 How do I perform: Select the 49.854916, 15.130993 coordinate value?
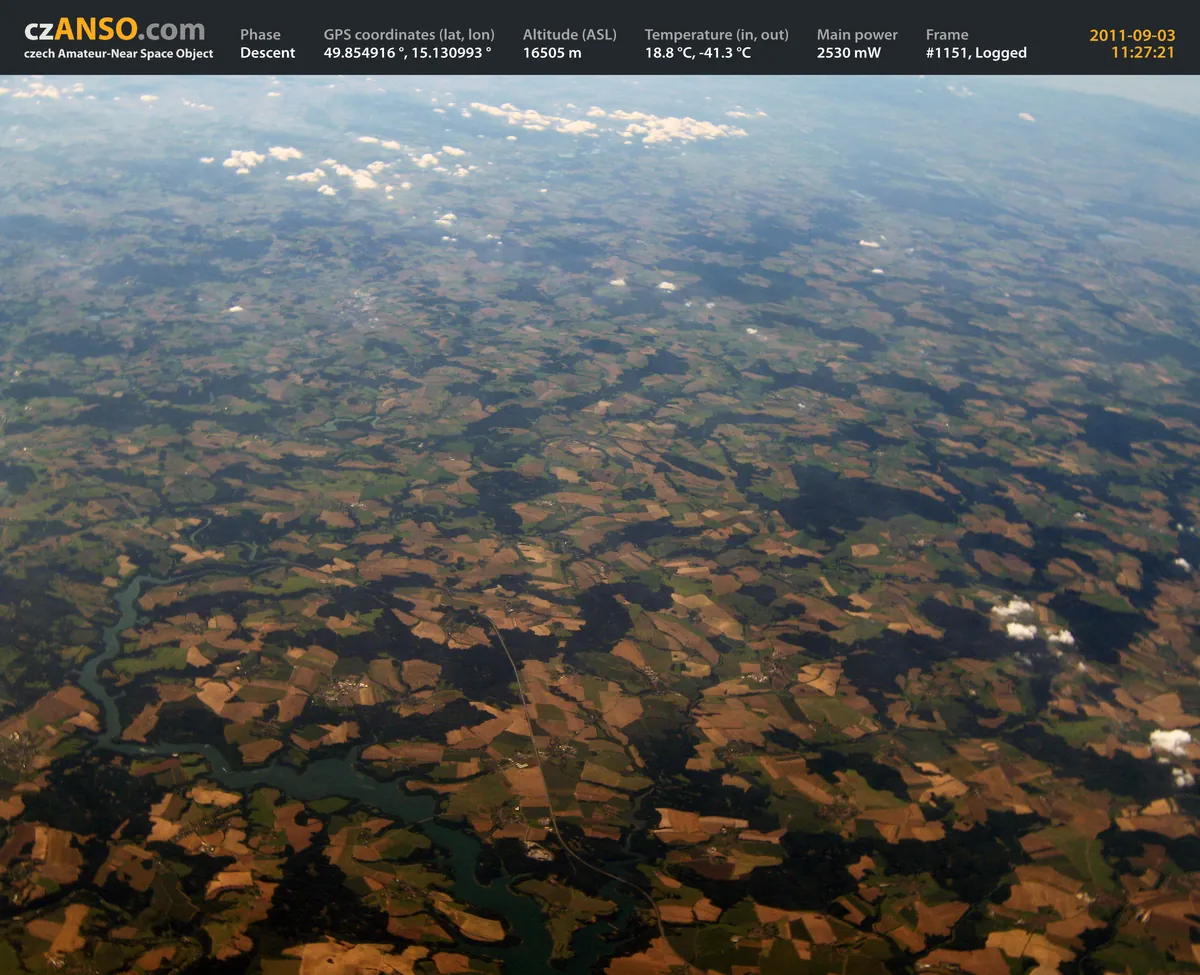click(x=407, y=53)
